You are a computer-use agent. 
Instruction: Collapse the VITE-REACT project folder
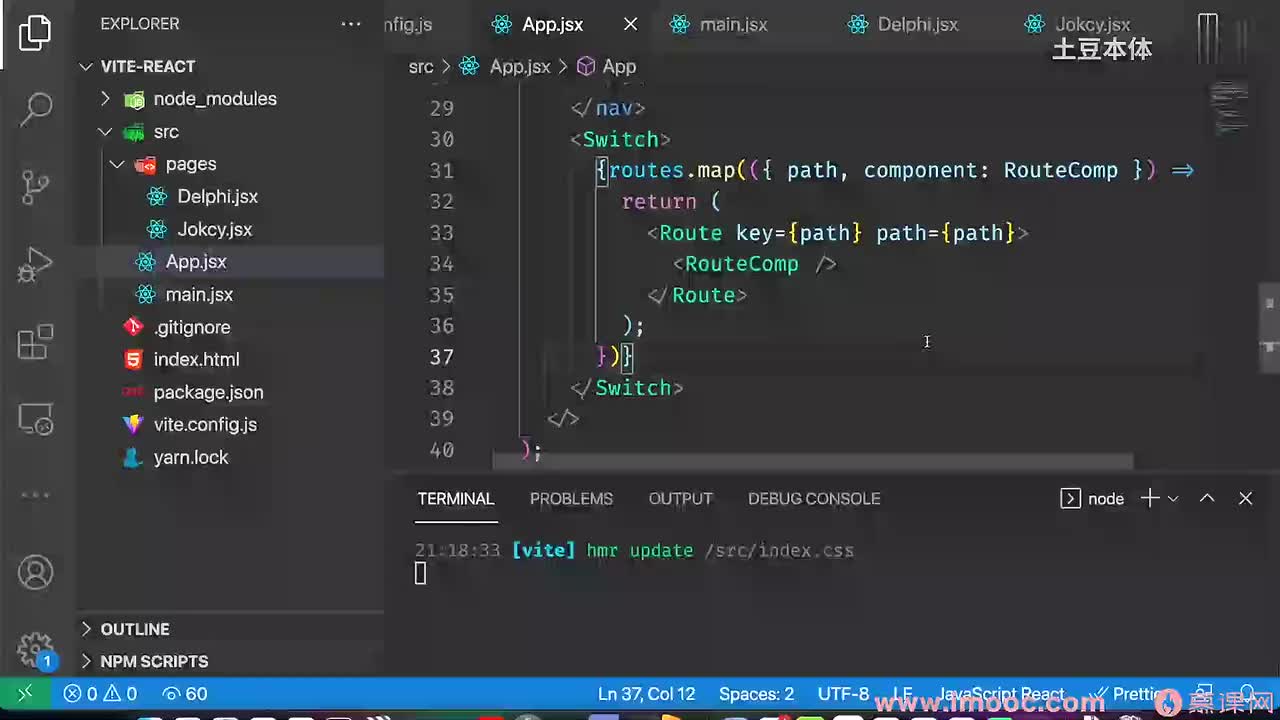(x=230, y=66)
